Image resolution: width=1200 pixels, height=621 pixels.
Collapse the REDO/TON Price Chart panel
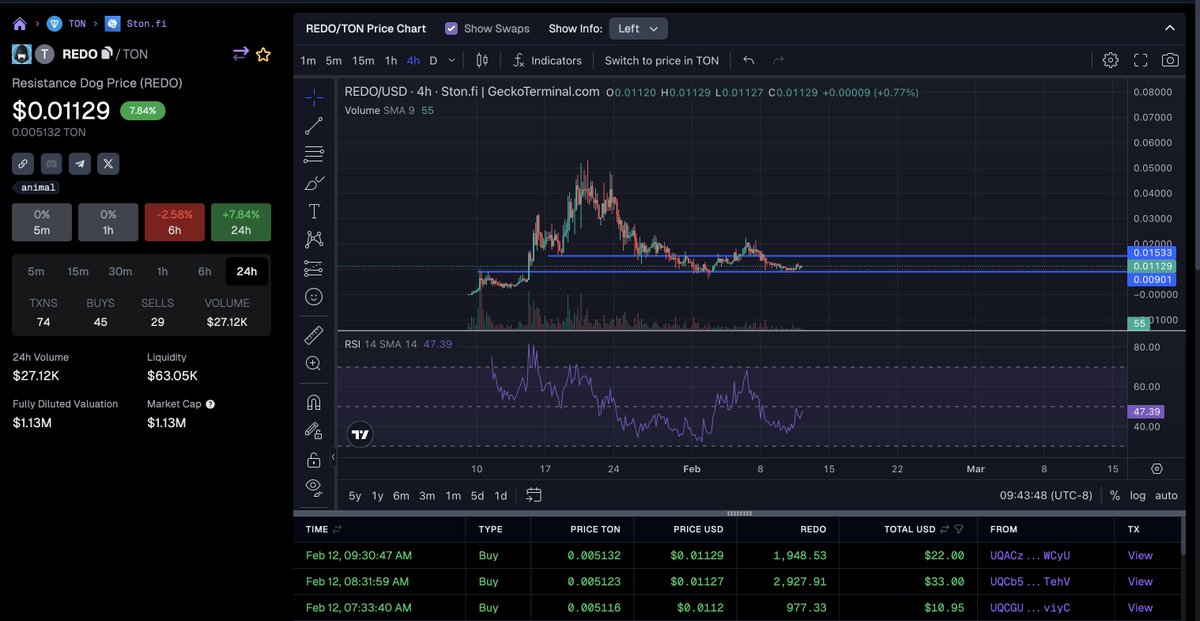[x=1170, y=29]
